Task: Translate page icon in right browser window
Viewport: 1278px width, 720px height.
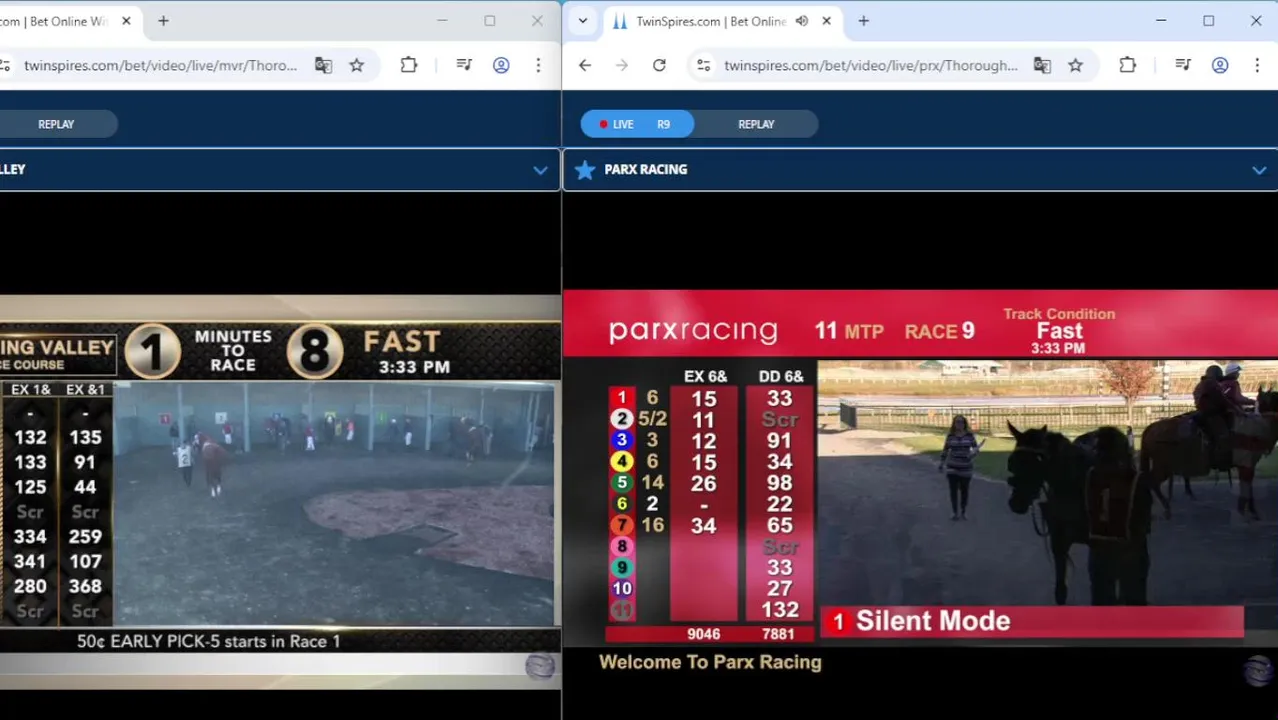Action: 1042,65
